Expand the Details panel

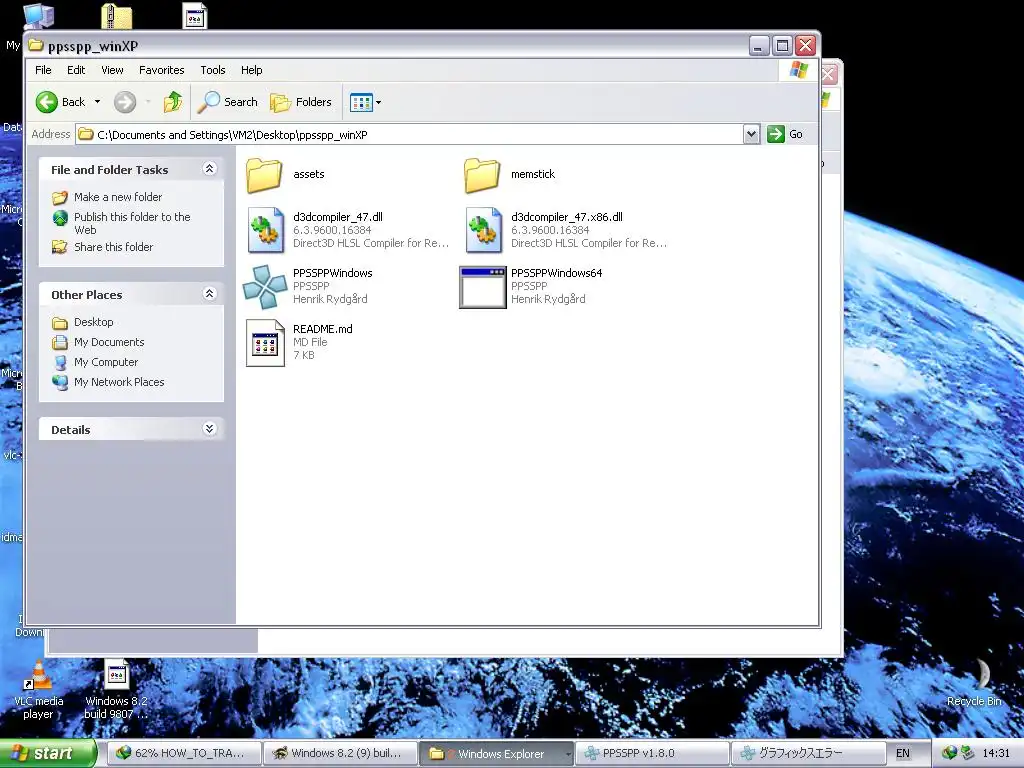[209, 429]
